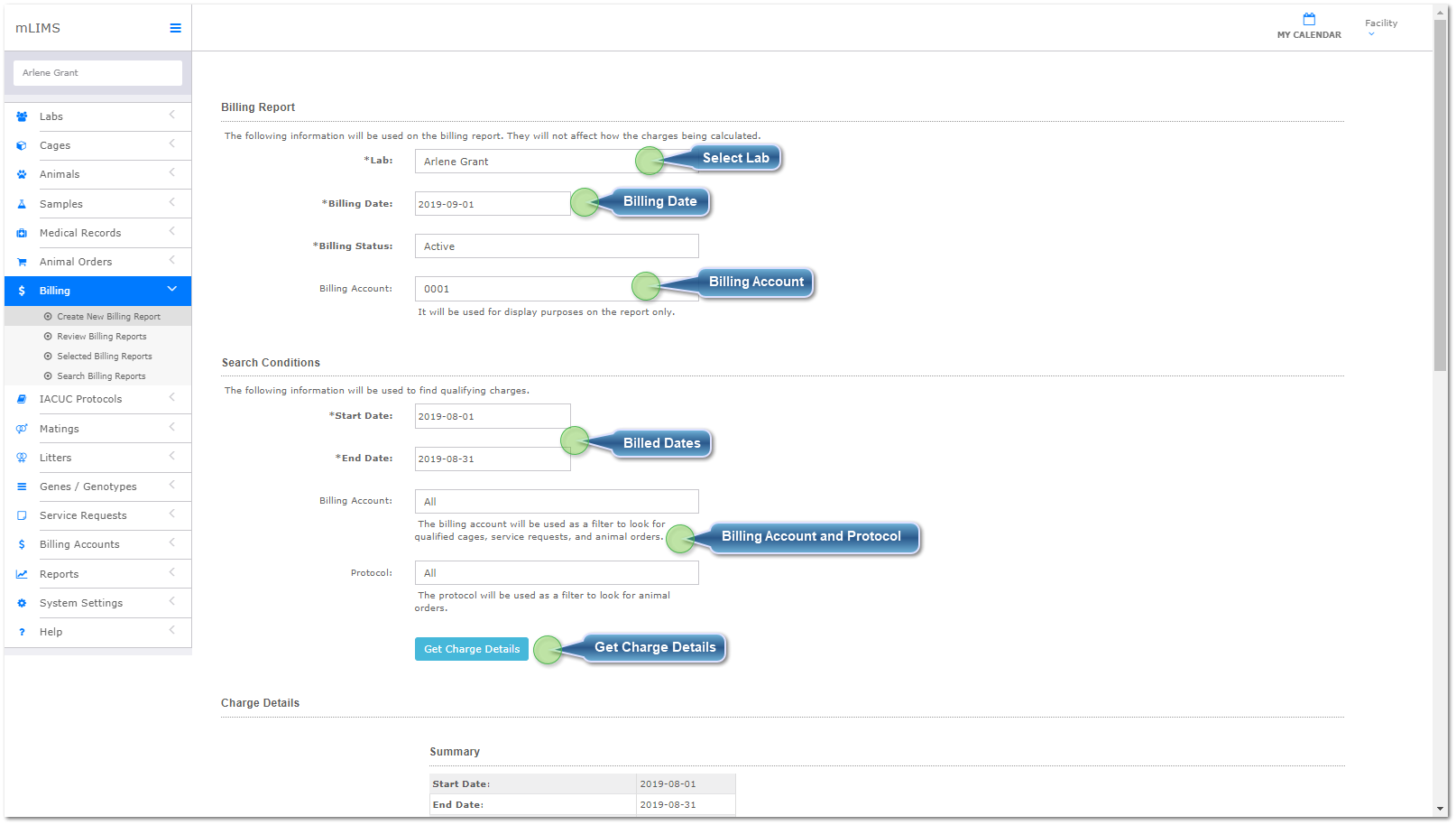Go to Selected Billing Reports
Image resolution: width=1456 pixels, height=825 pixels.
[105, 357]
